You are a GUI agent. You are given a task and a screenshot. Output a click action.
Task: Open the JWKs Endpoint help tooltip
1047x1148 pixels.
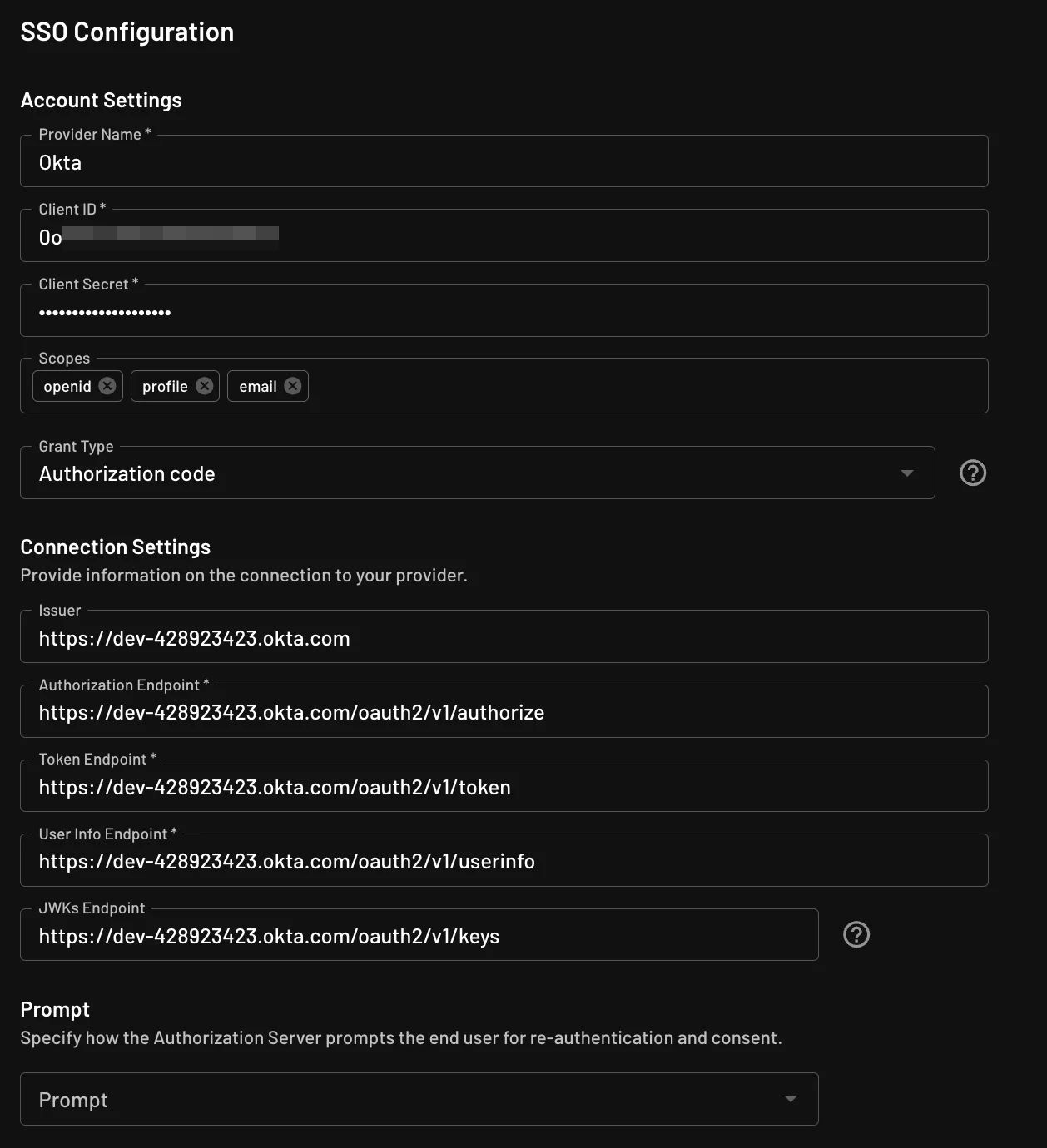click(856, 934)
